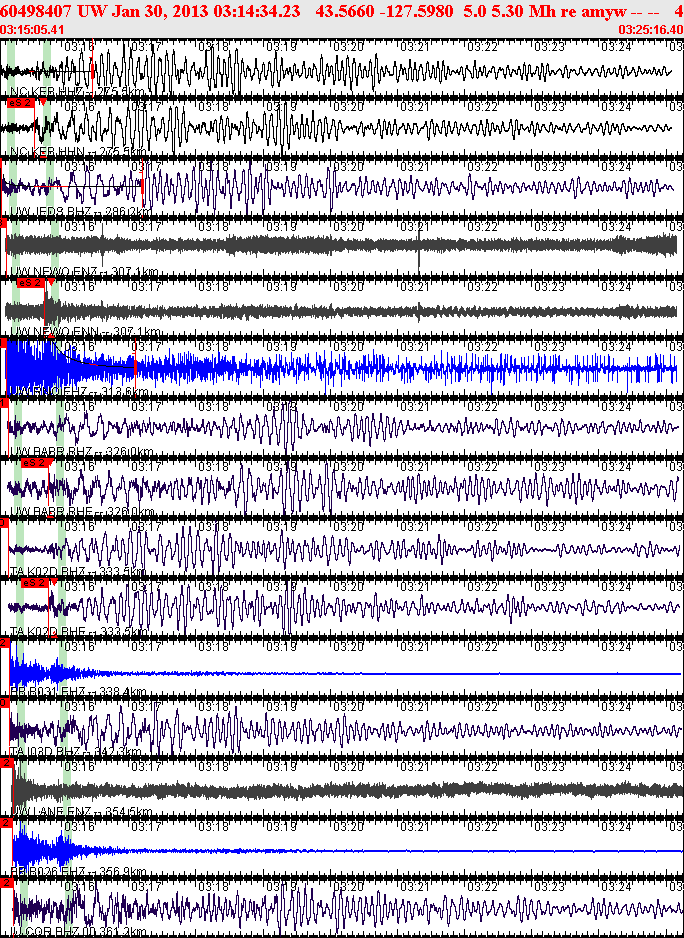
Task: Click the red P-pick flag '0' on TA K02D BHZ
Action: [x=4, y=522]
